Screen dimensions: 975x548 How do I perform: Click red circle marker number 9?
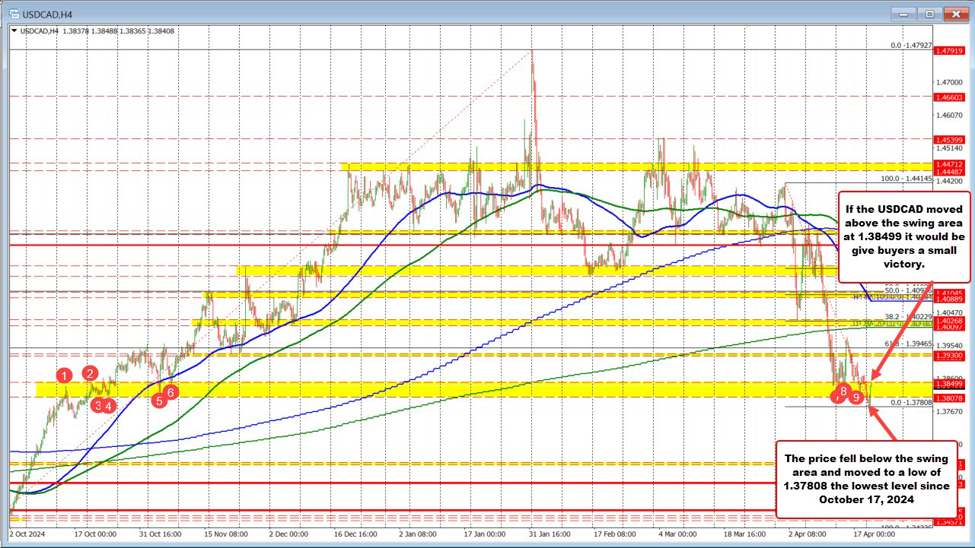857,397
